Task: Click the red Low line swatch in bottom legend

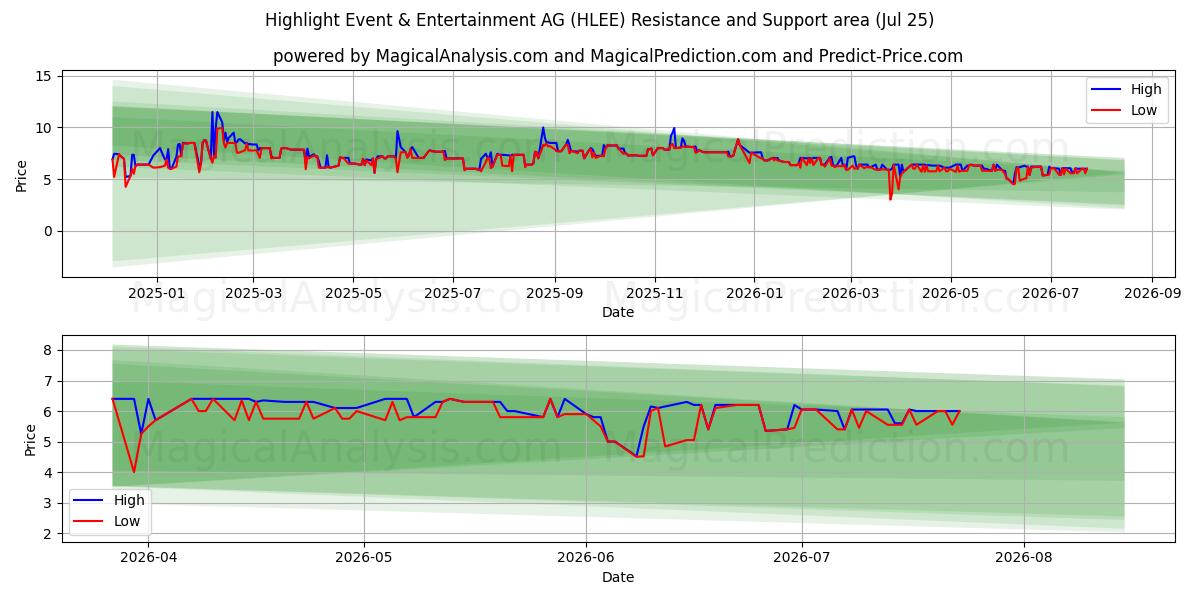Action: pos(90,521)
